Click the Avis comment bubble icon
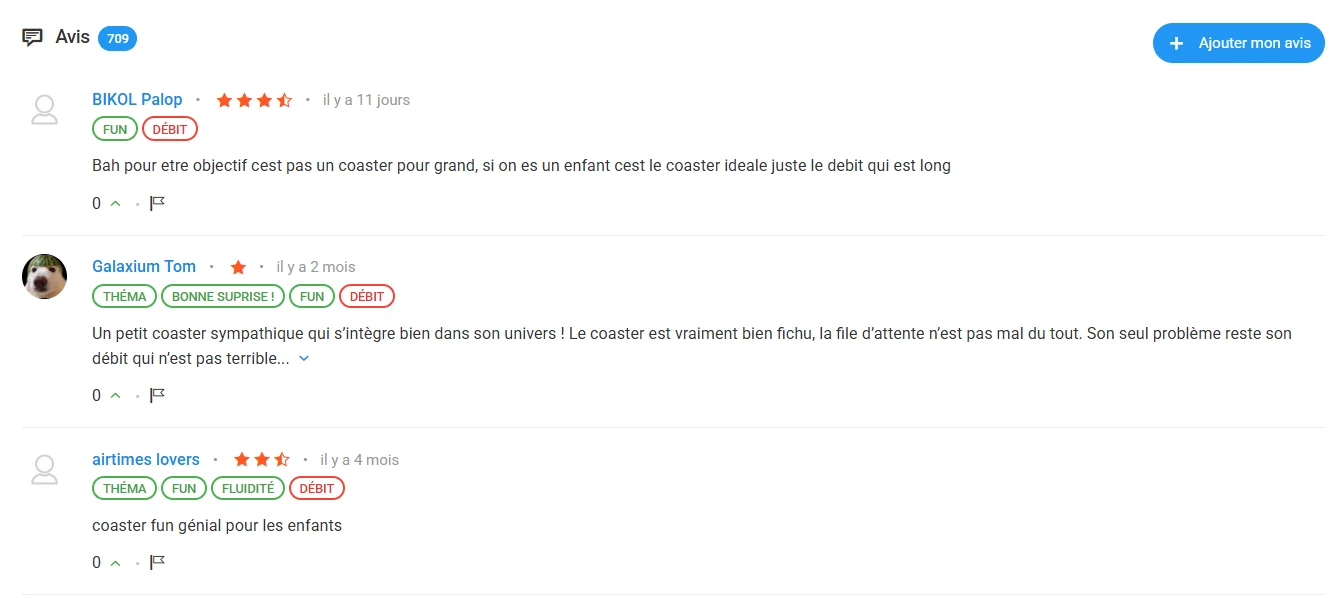Image resolution: width=1343 pixels, height=598 pixels. [x=32, y=38]
